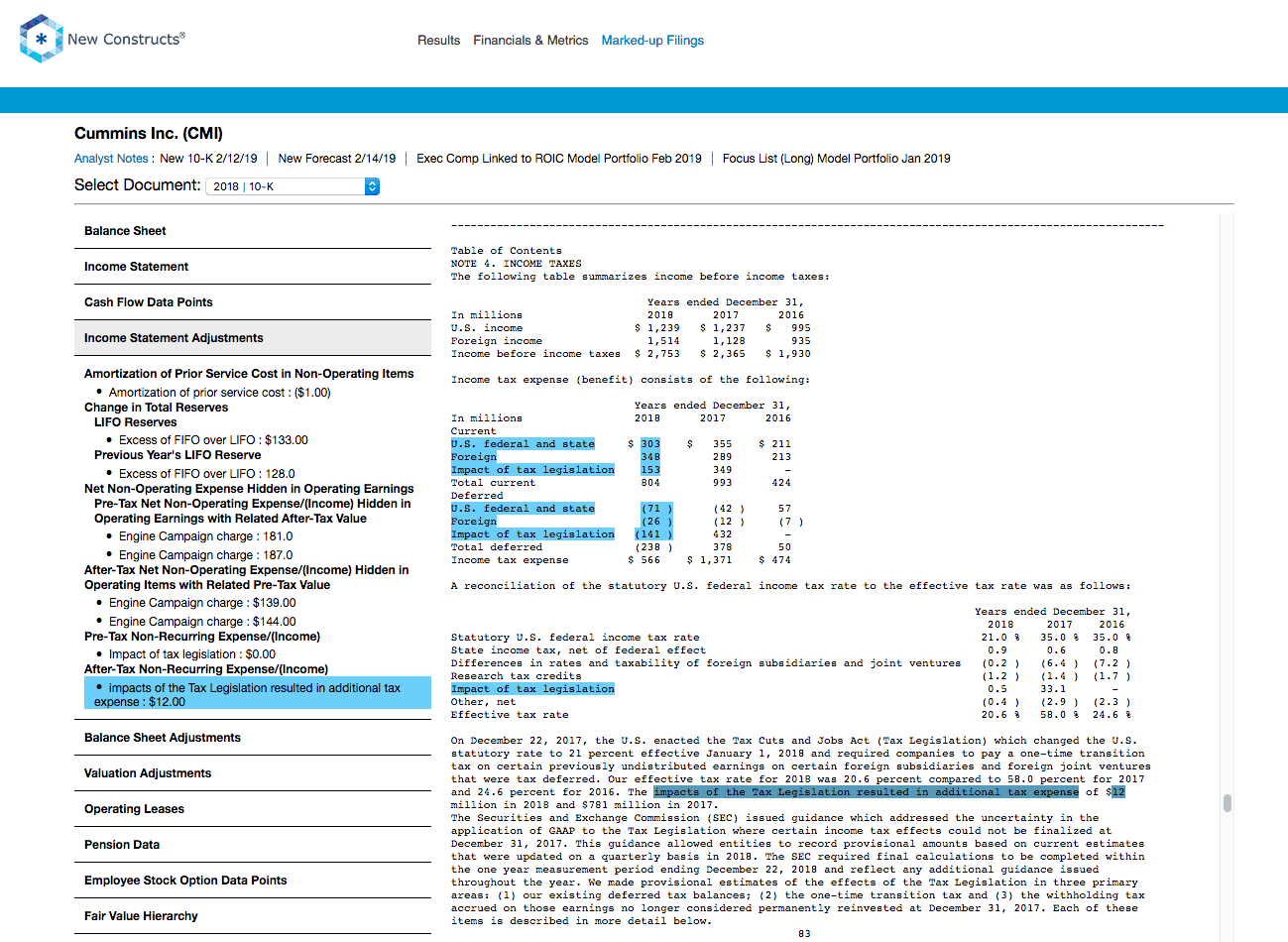1288x942 pixels.
Task: Open the Analyst Notes link
Action: tap(111, 159)
